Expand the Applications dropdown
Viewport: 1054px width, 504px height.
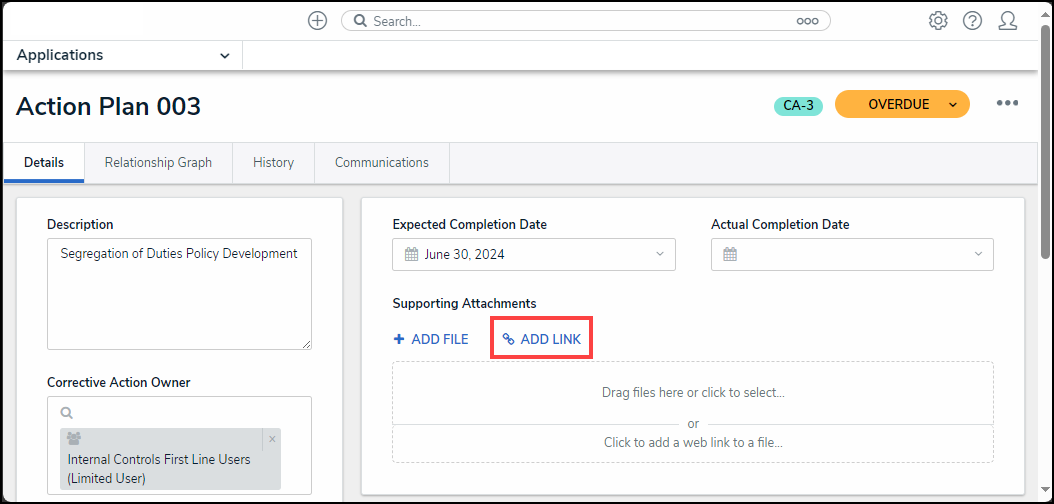tap(224, 56)
